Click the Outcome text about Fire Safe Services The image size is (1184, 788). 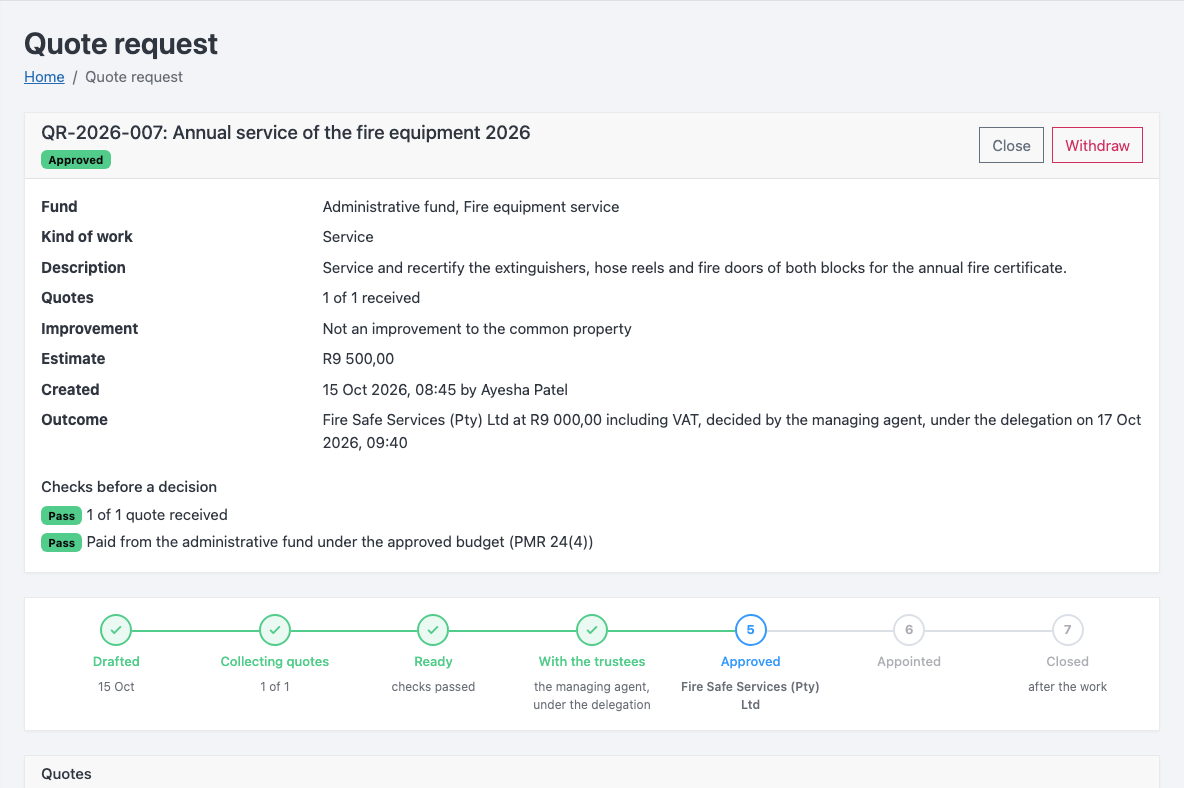tap(731, 431)
